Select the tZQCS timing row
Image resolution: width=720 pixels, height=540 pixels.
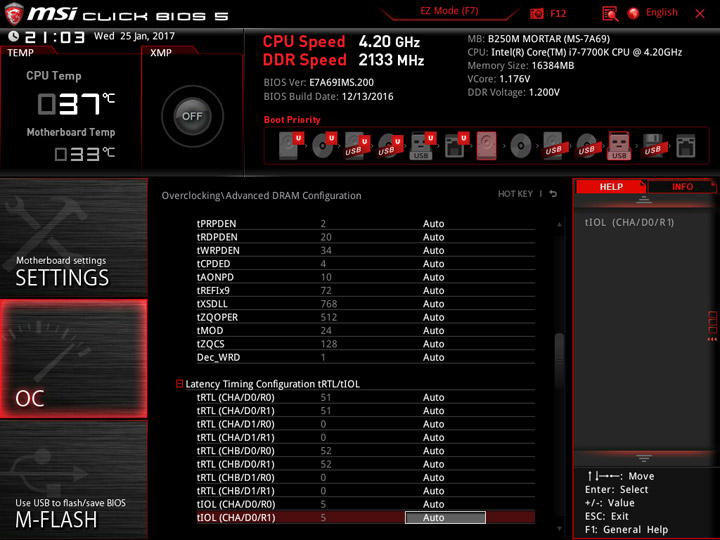[x=366, y=344]
